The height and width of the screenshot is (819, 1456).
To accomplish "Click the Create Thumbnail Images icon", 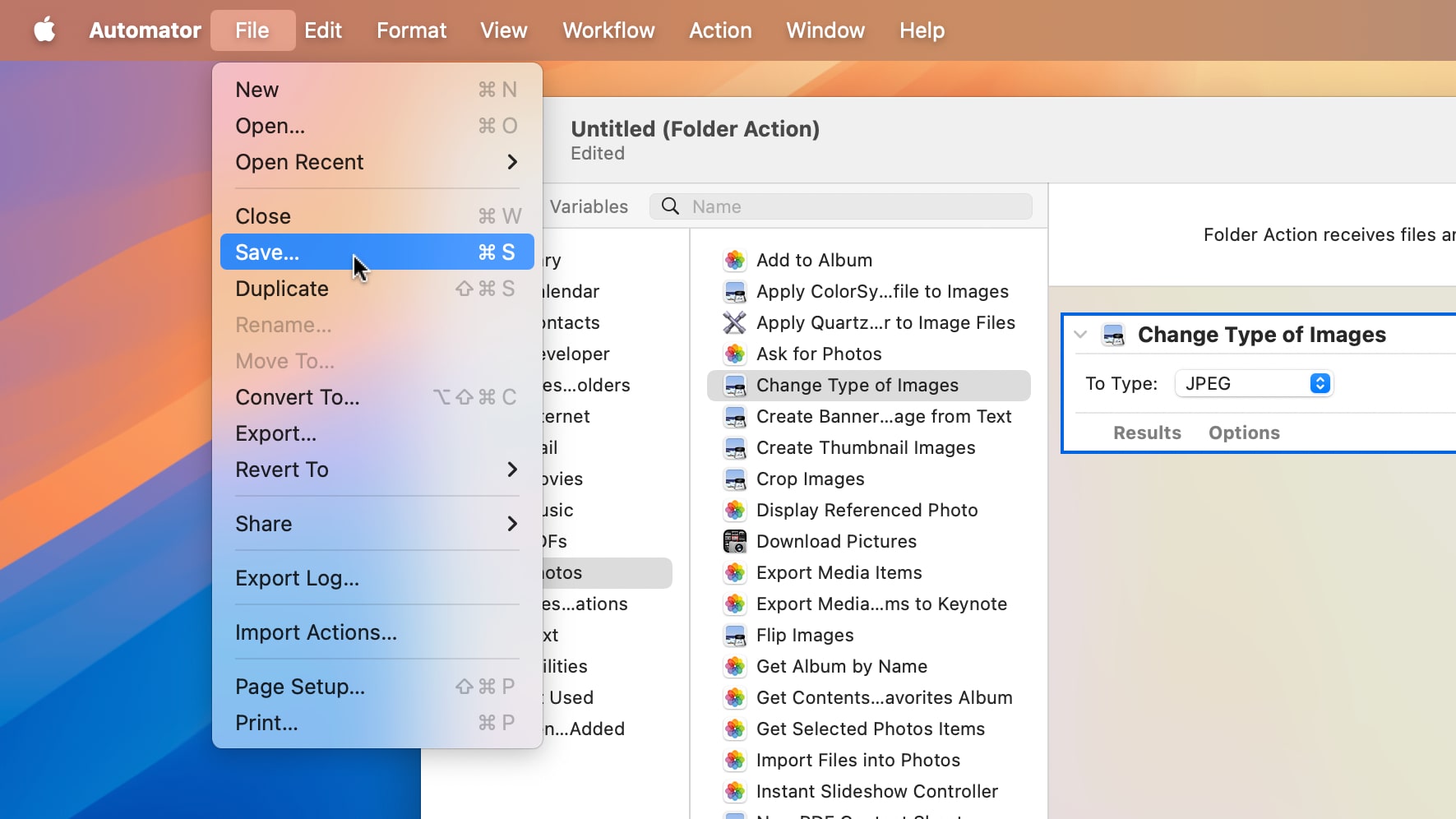I will [x=734, y=448].
